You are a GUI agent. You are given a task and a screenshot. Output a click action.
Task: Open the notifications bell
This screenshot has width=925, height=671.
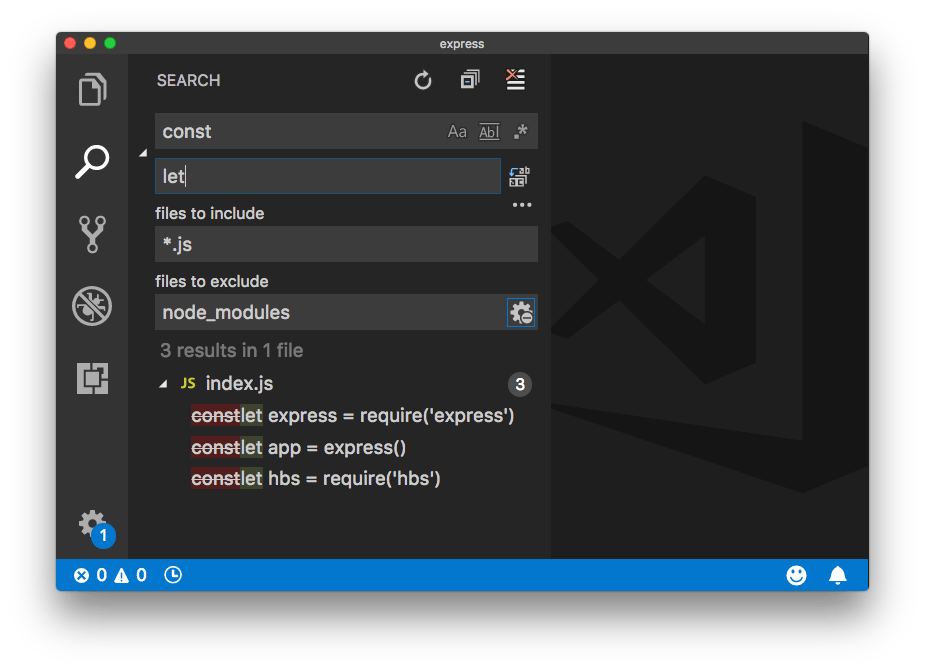(x=837, y=575)
